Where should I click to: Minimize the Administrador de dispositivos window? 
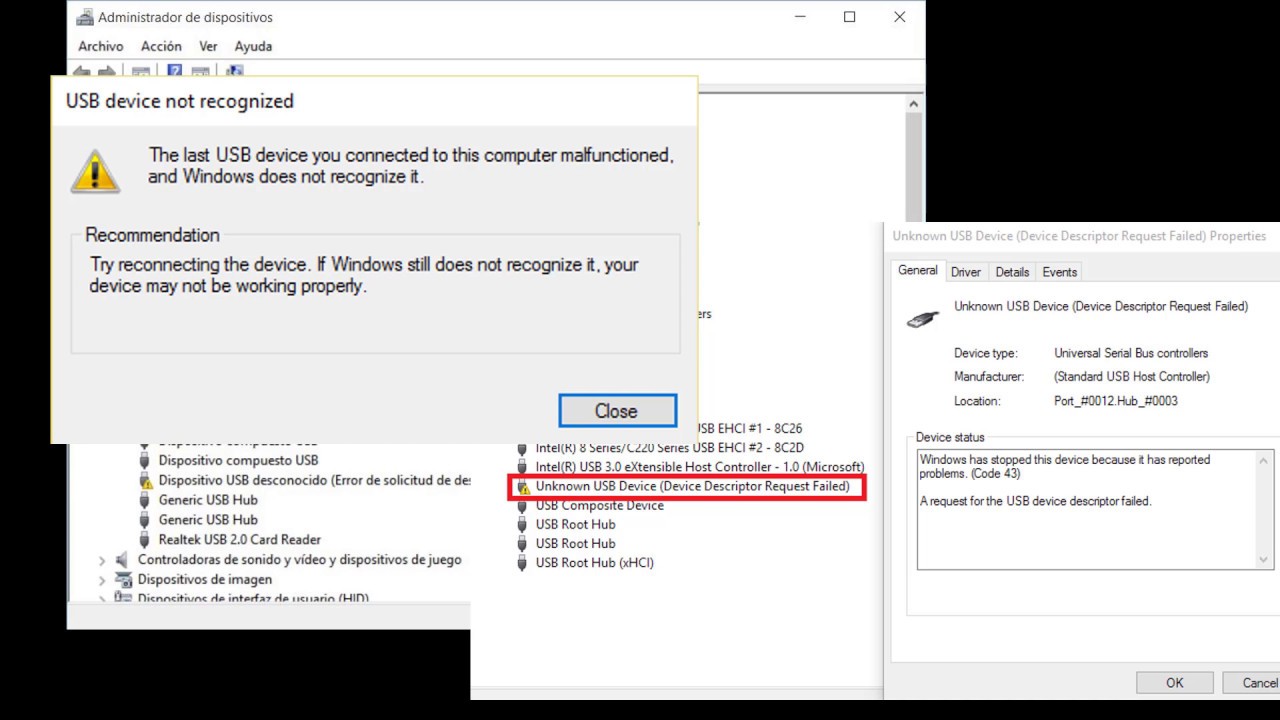(x=799, y=17)
